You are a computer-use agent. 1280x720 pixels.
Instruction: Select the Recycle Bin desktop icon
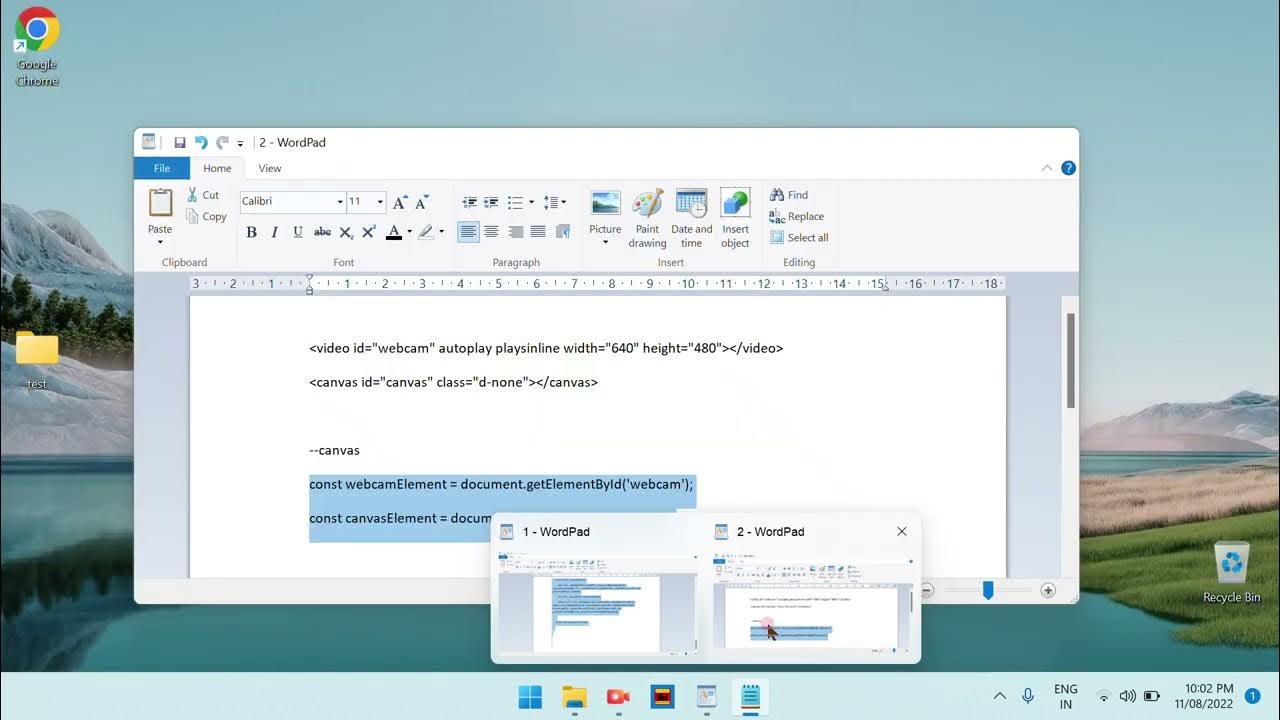coord(1231,572)
